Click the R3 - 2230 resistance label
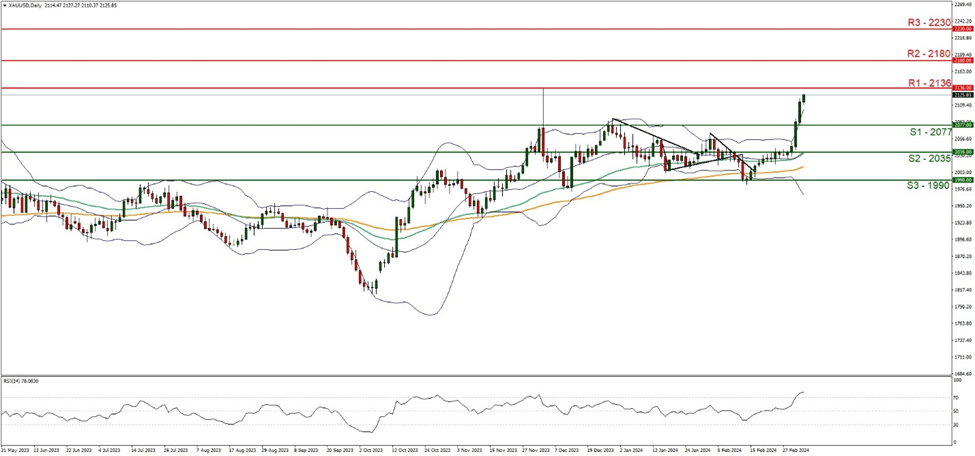 pyautogui.click(x=928, y=22)
